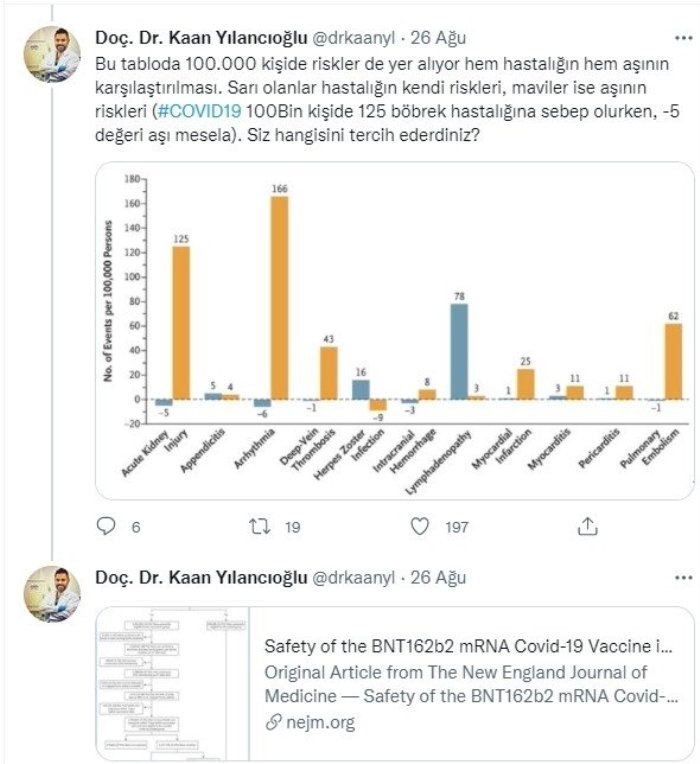Click the first tweet's profile avatar
The width and height of the screenshot is (700, 764).
coord(52,55)
